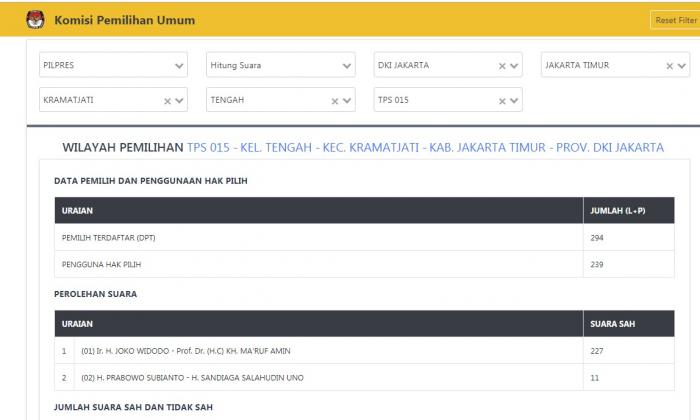Clear the TPS 015 selection
700x420 pixels.
(x=502, y=101)
